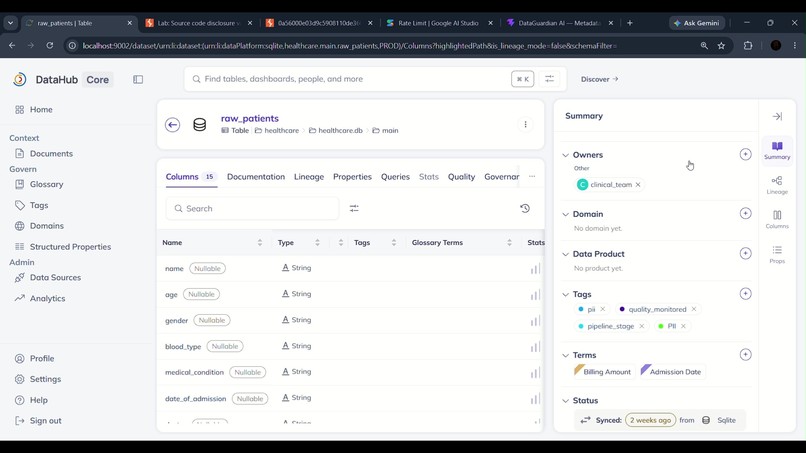
Task: Click Discover link in header
Action: pyautogui.click(x=599, y=79)
